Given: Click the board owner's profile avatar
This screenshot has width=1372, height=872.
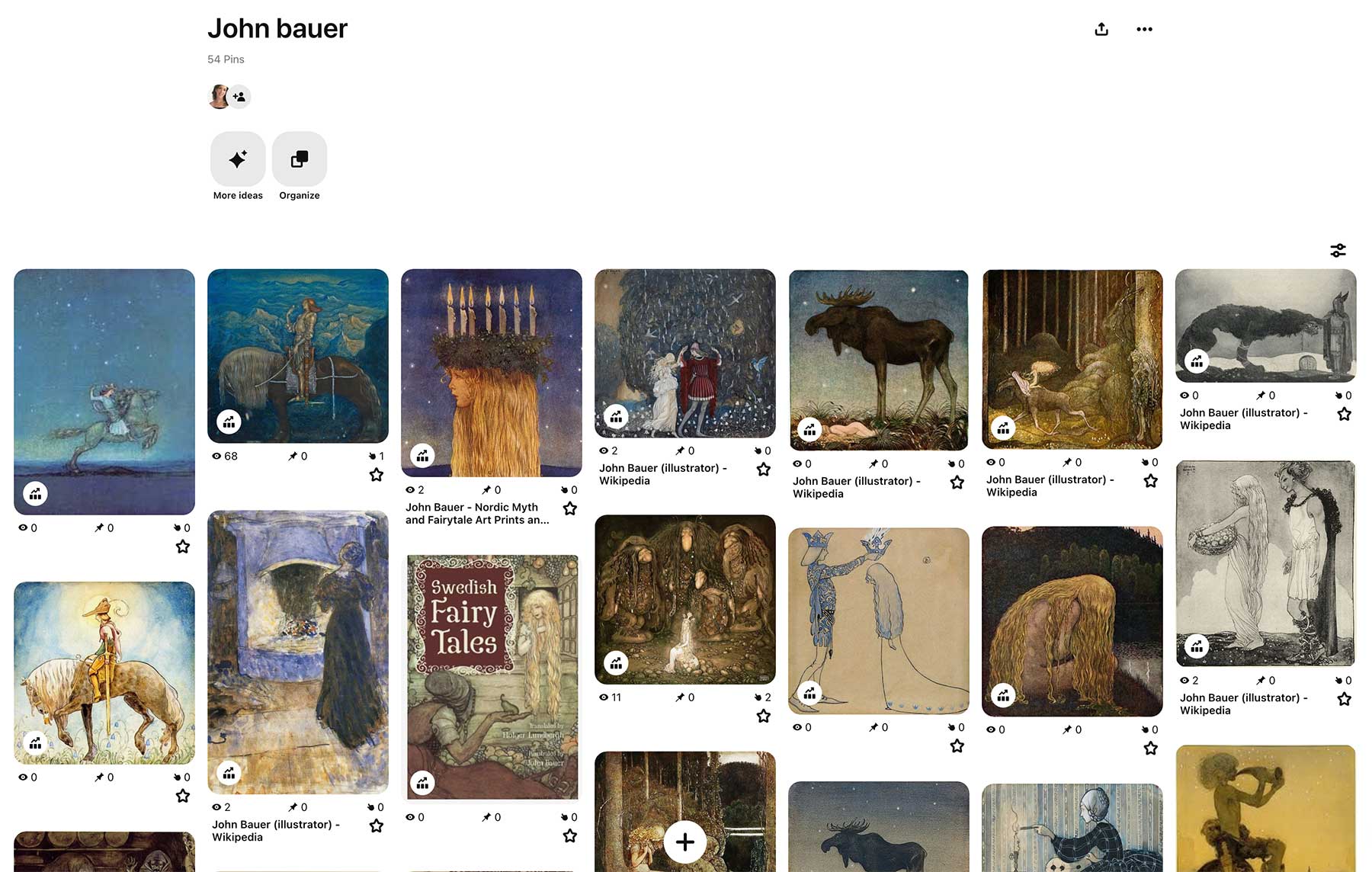Looking at the screenshot, I should click(219, 97).
